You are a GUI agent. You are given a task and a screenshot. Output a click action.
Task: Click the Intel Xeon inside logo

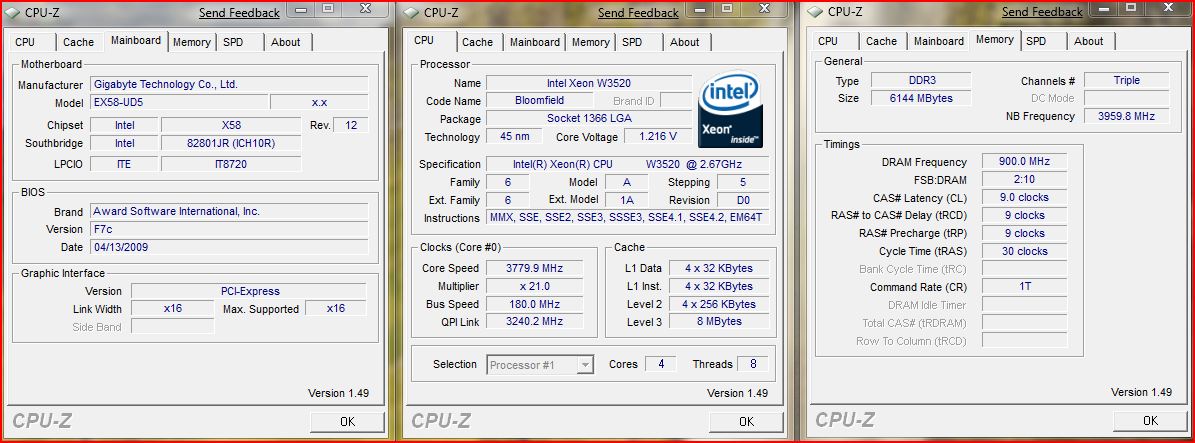coord(730,110)
